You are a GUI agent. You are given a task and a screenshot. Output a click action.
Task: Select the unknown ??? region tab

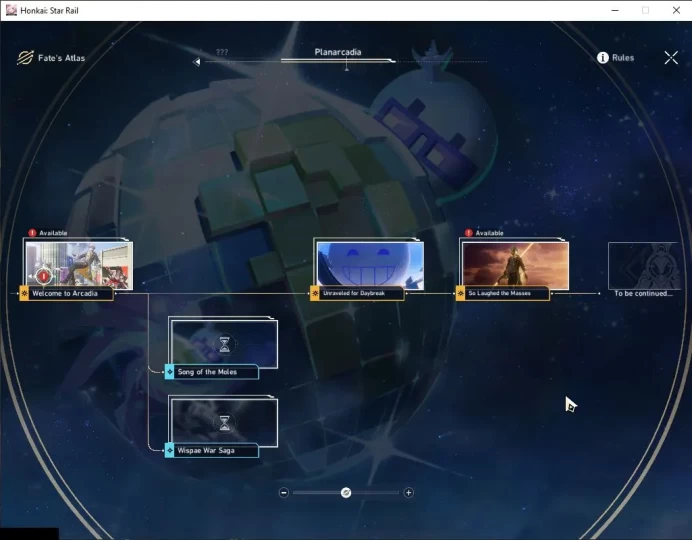coord(222,52)
